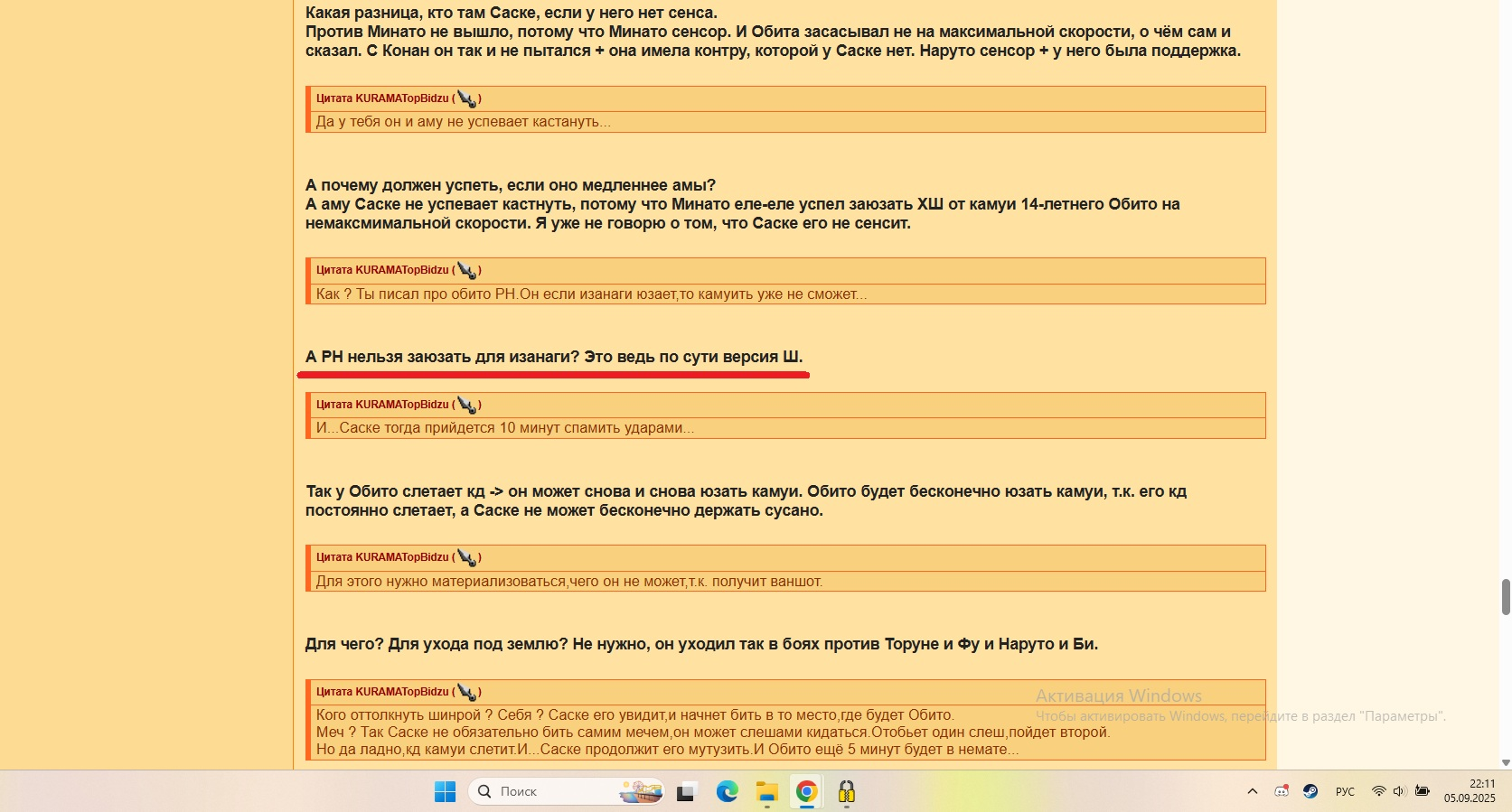
Task: Click the line 'А почему должен успеть'
Action: tap(511, 185)
